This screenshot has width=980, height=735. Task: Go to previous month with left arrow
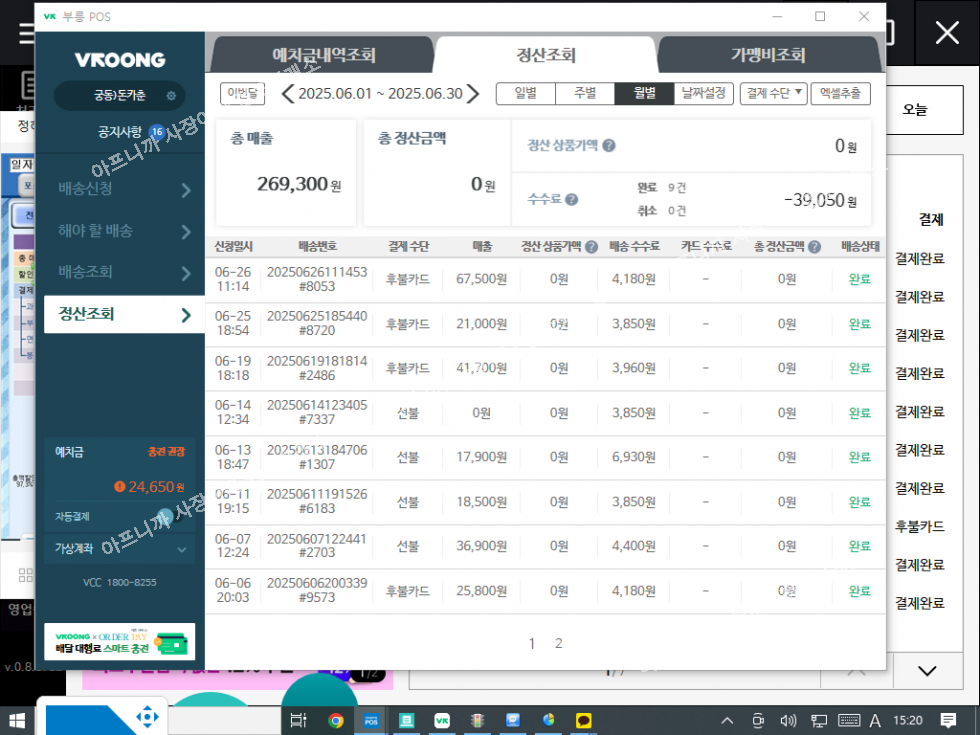tap(287, 94)
